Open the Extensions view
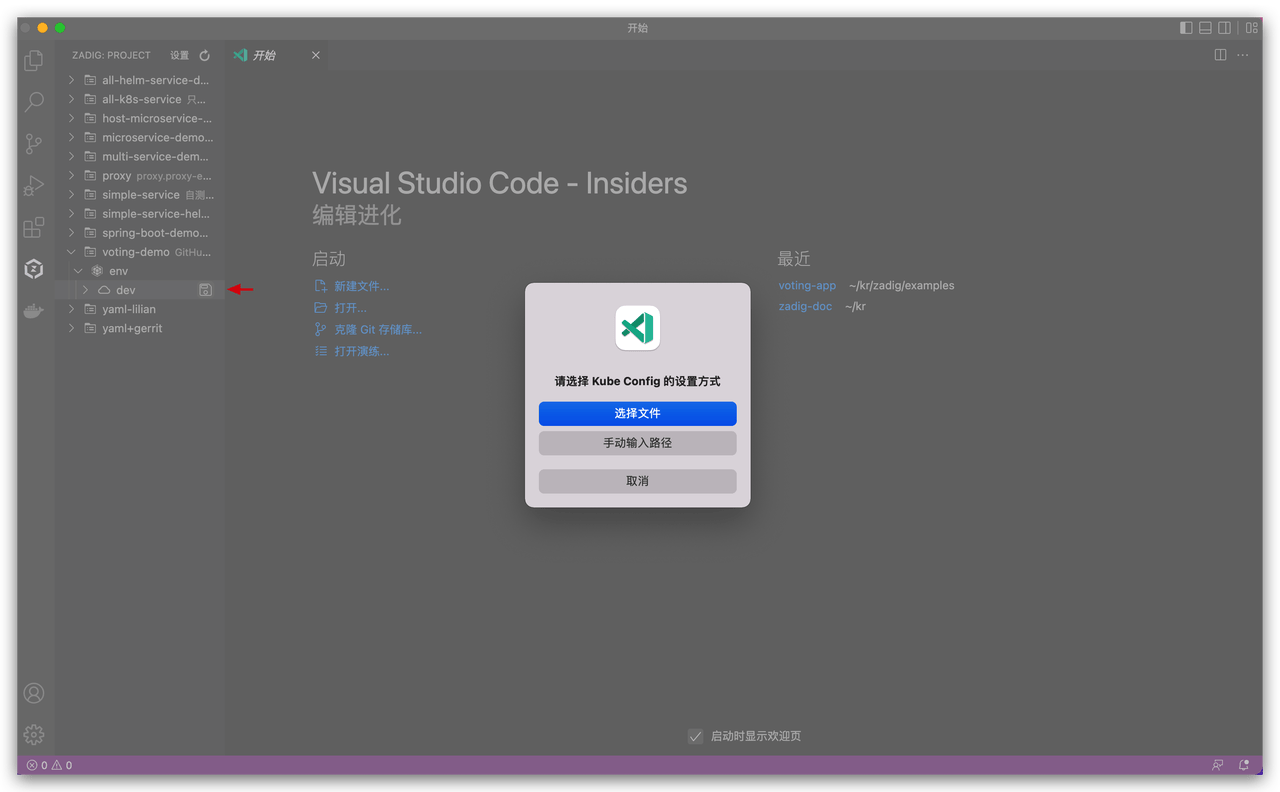This screenshot has width=1280, height=792. (33, 227)
